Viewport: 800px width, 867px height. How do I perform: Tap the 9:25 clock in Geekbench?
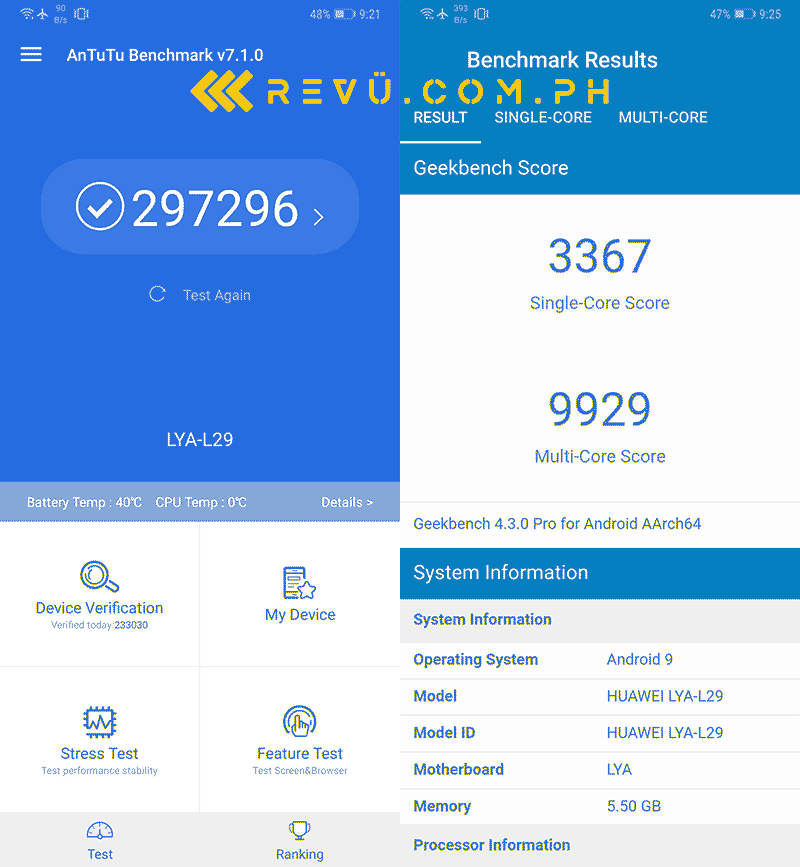pyautogui.click(x=770, y=14)
